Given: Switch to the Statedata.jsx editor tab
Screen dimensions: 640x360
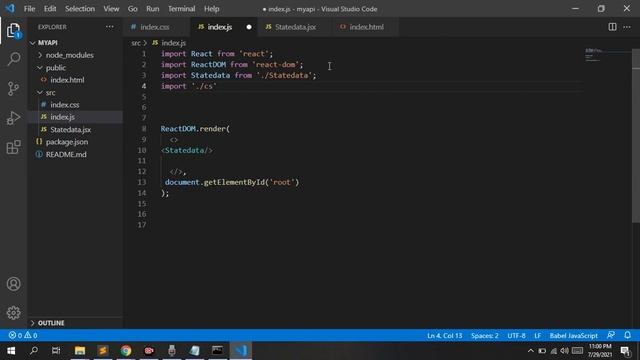Looking at the screenshot, I should point(295,27).
